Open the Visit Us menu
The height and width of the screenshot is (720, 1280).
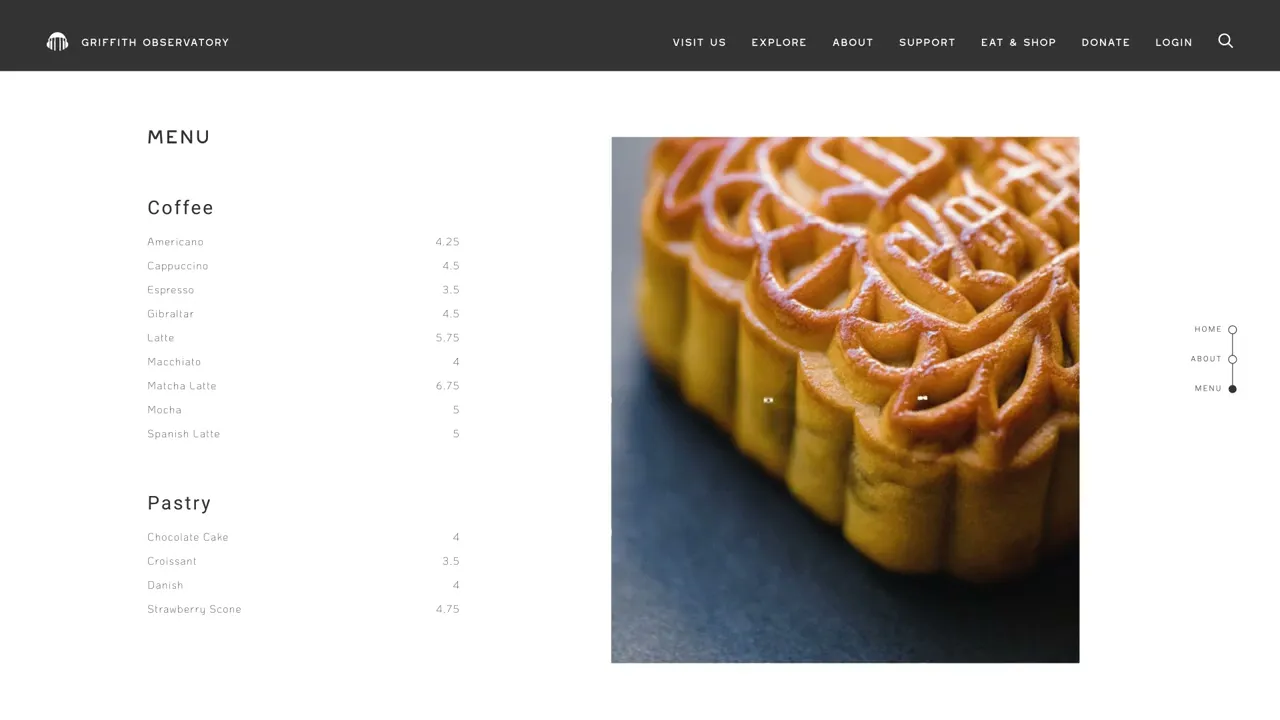pyautogui.click(x=699, y=42)
